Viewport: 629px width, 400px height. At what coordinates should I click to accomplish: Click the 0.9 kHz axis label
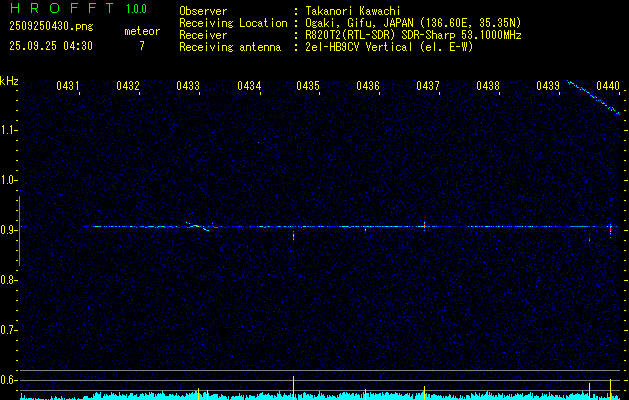point(9,230)
